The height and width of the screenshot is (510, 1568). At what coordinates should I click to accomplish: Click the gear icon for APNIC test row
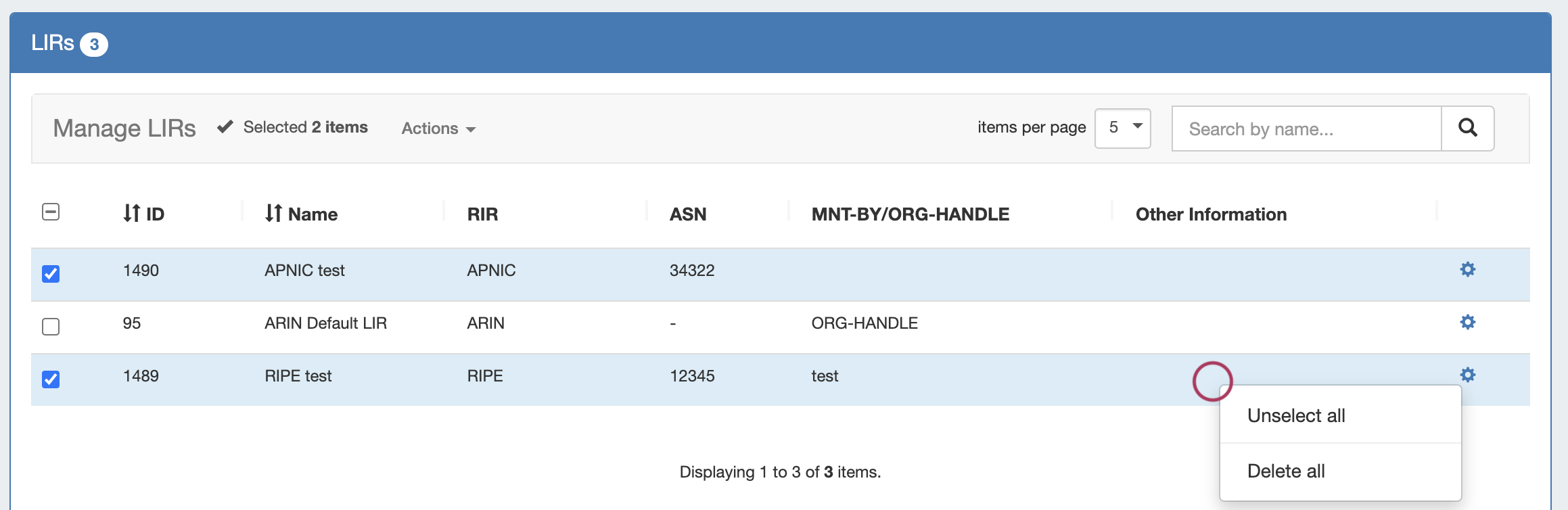(x=1467, y=270)
